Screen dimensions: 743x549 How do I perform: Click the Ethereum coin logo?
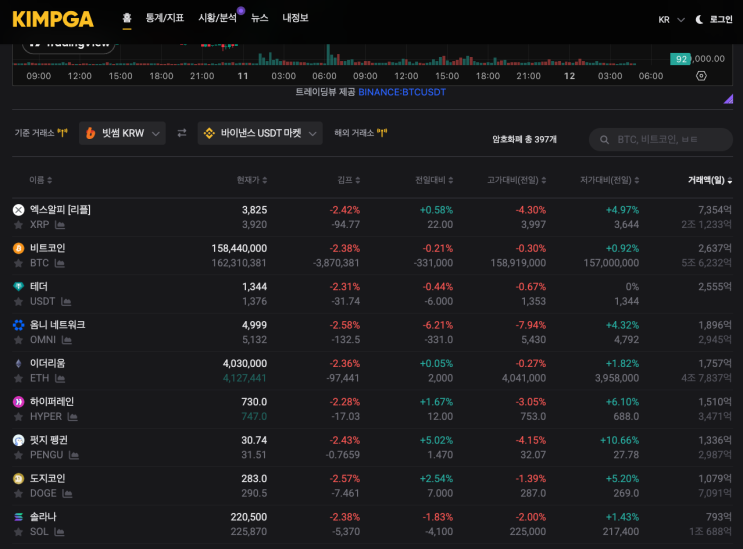tap(18, 363)
